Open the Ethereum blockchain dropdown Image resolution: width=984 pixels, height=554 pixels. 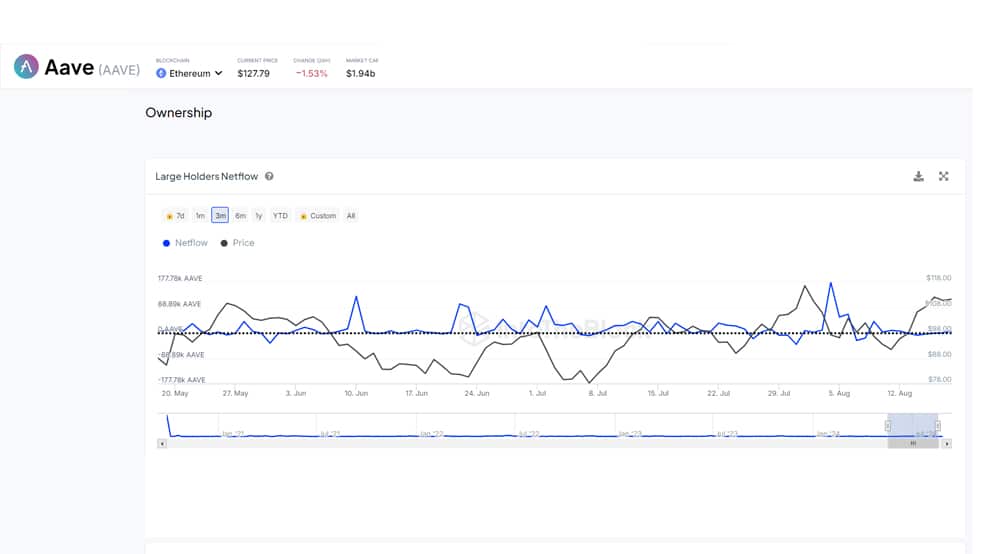pos(190,73)
